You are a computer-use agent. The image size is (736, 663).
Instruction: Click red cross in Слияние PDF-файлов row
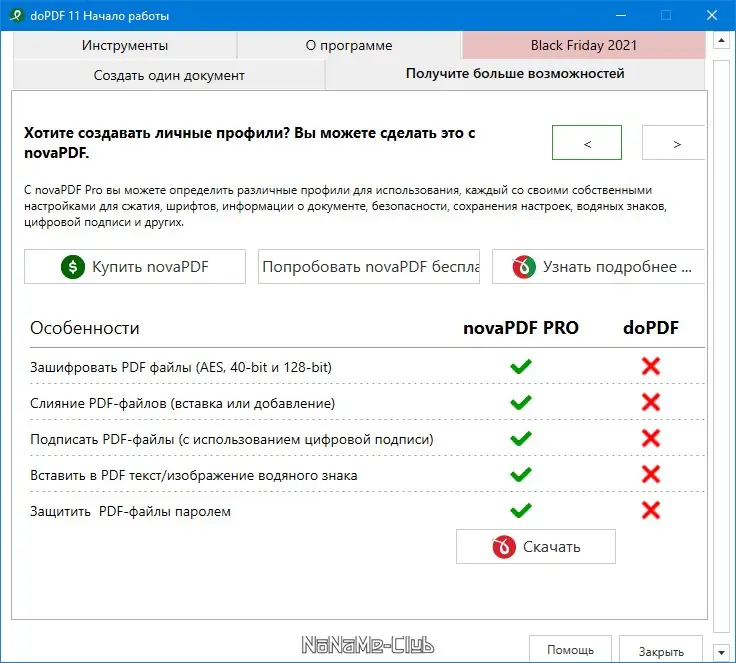click(651, 402)
